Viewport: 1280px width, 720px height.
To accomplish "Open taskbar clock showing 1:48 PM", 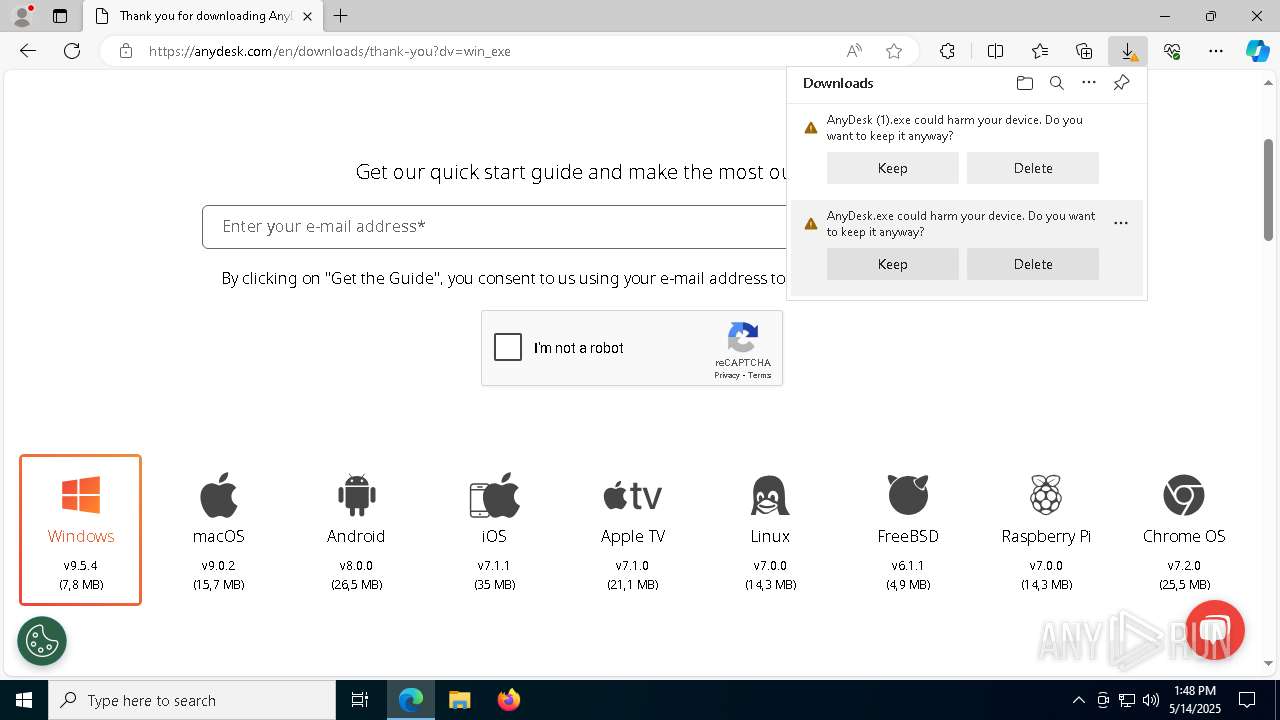I will point(1195,700).
